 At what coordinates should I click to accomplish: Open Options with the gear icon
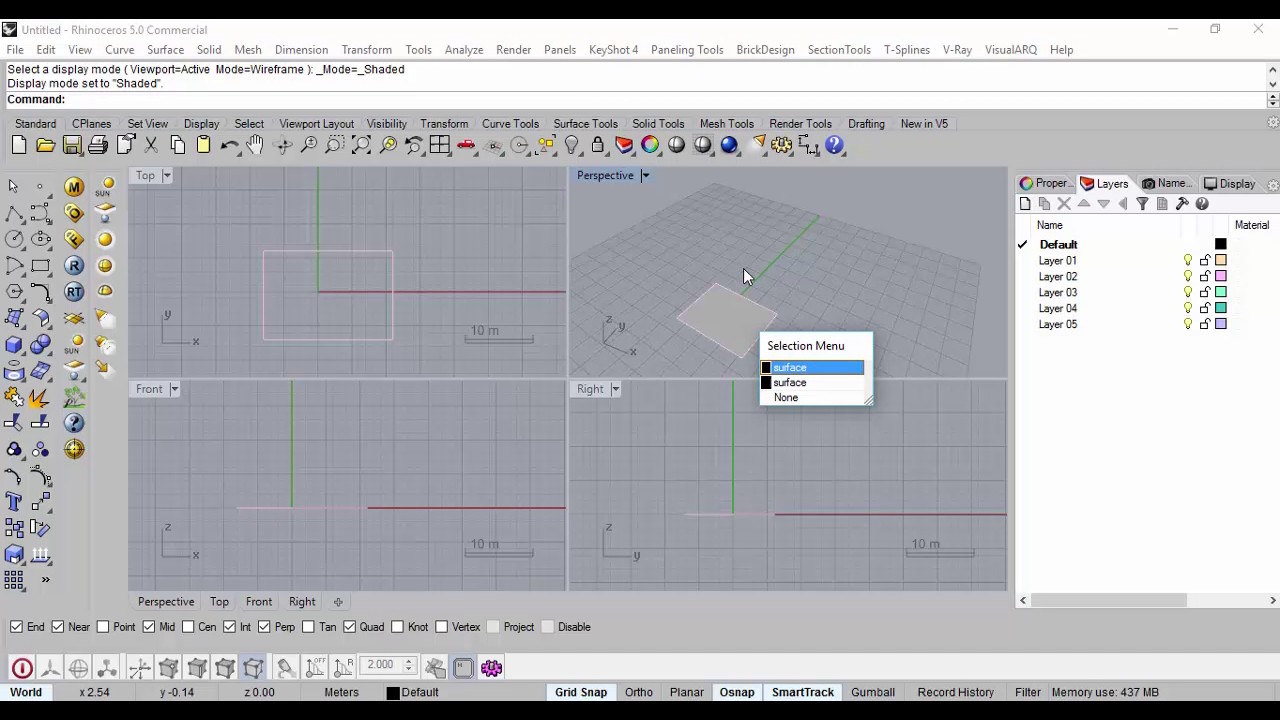782,146
